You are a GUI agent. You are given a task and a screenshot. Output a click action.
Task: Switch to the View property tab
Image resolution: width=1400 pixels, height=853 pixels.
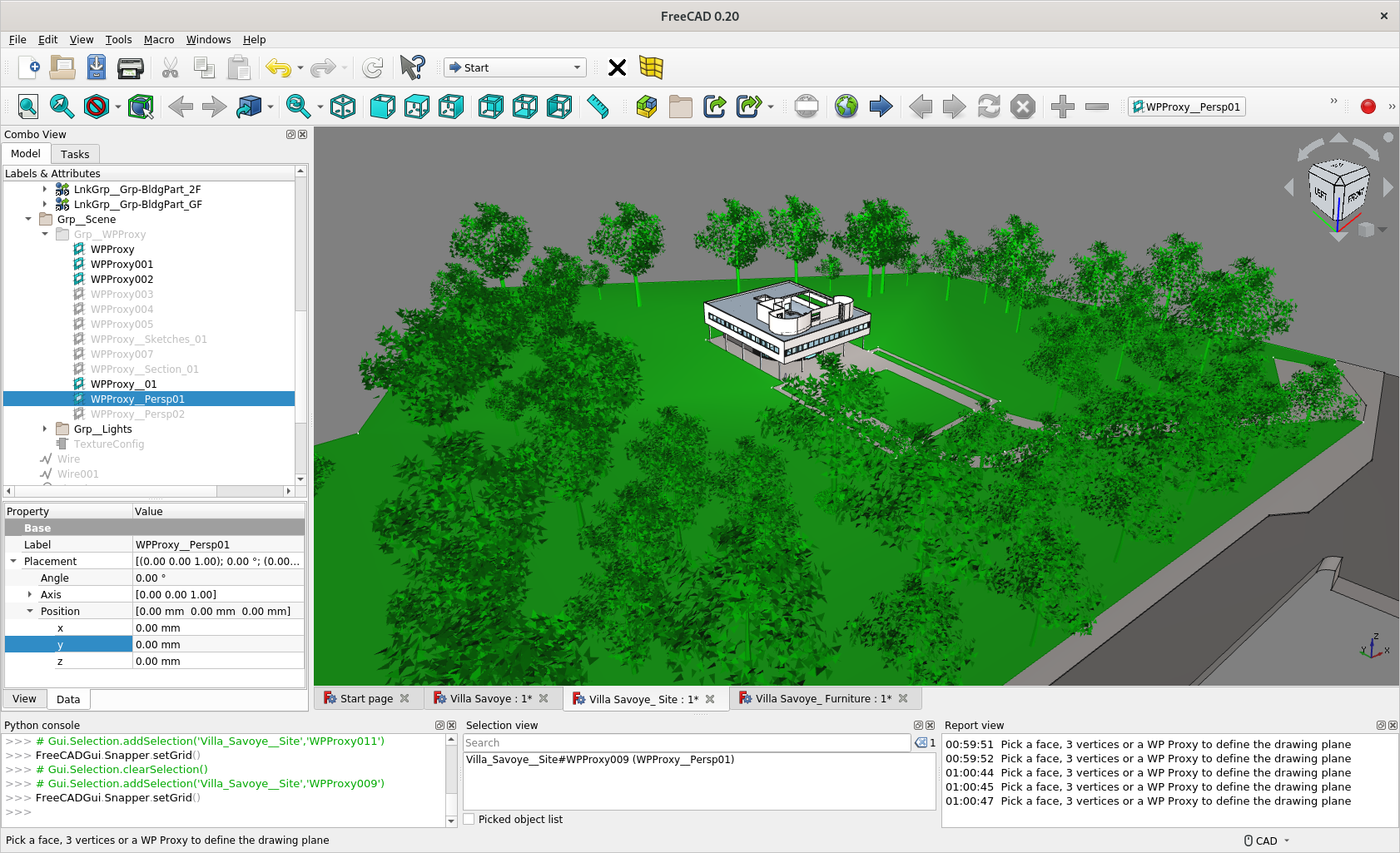(24, 699)
